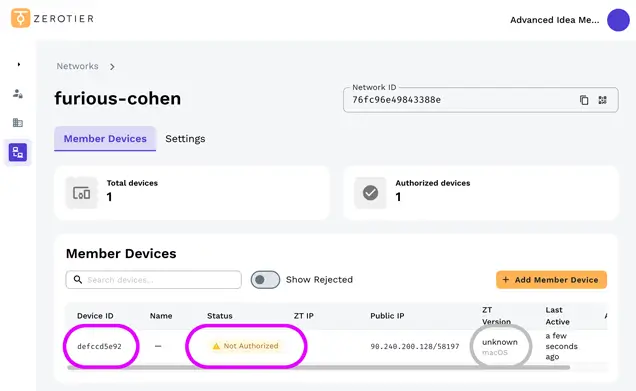
Task: Click the Not Authorized status badge
Action: tap(246, 346)
